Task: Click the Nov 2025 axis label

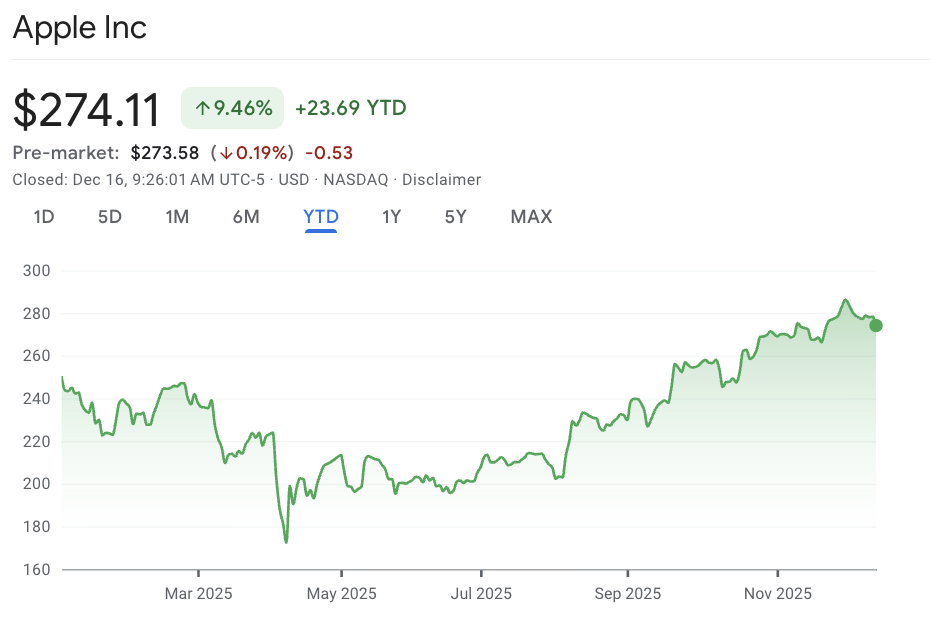Action: (778, 594)
